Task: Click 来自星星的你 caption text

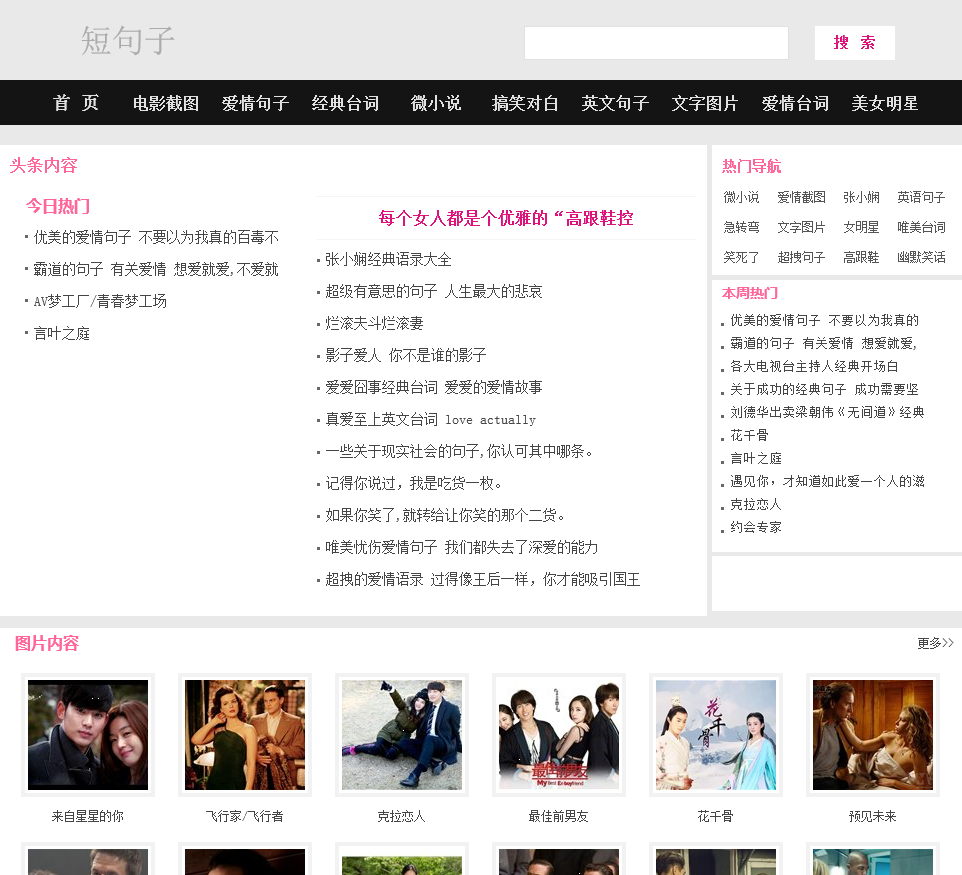Action: point(88,816)
